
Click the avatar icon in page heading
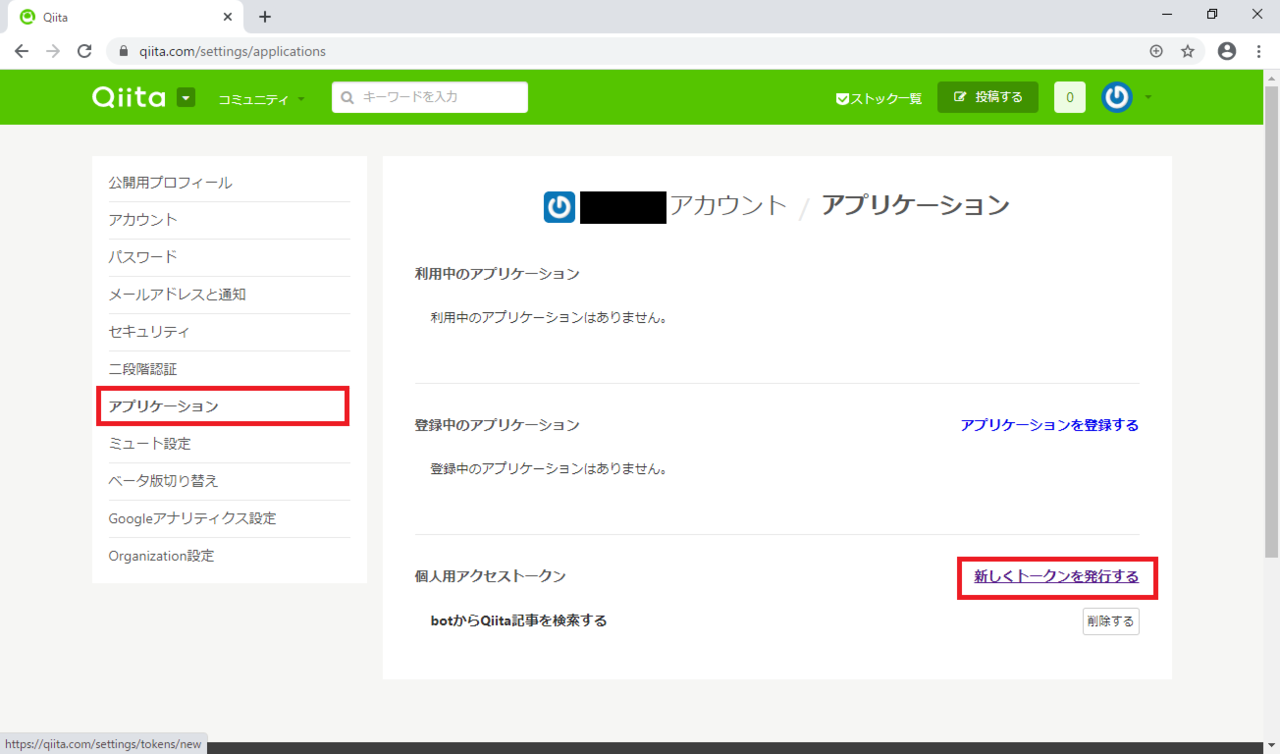559,207
